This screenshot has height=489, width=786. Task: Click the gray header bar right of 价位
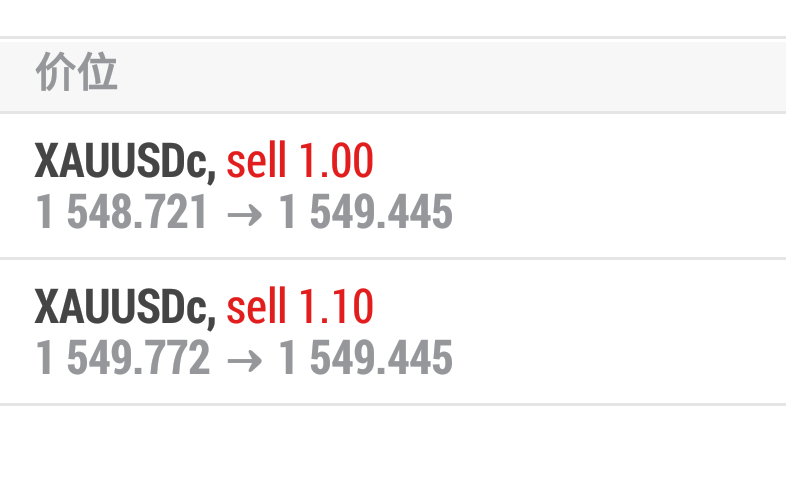450,75
